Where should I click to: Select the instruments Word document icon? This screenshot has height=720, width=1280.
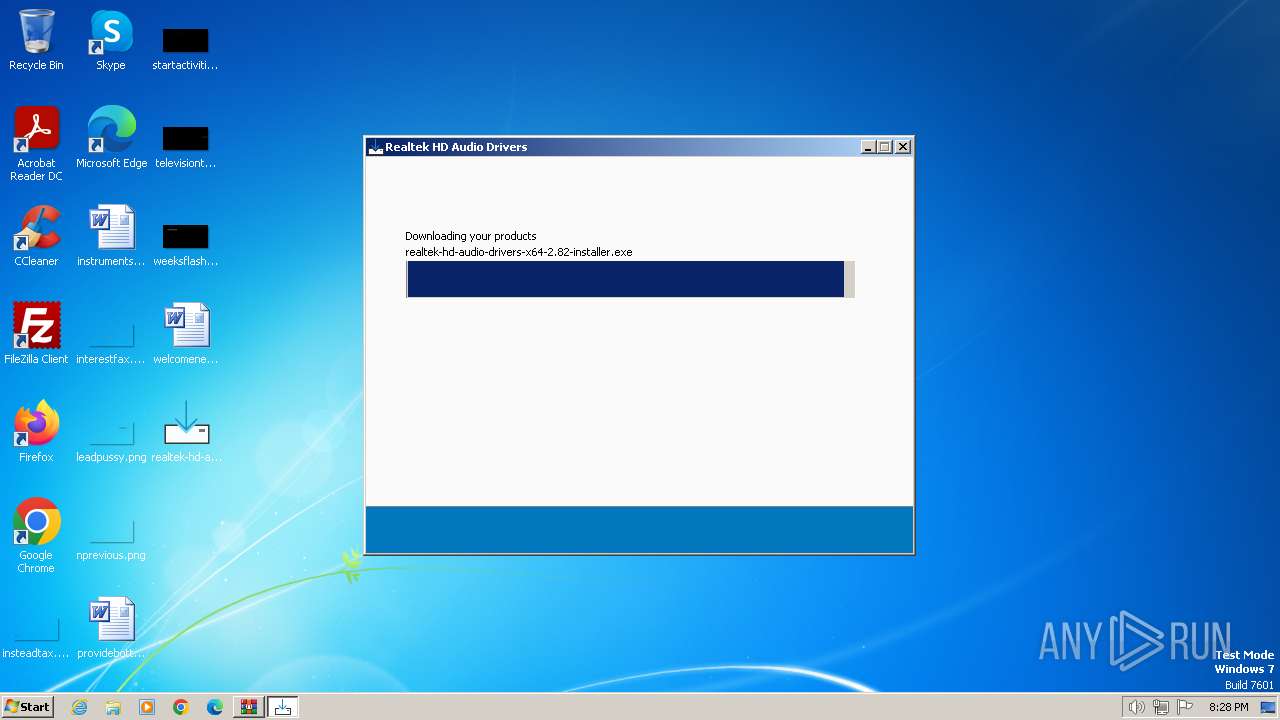pos(111,236)
